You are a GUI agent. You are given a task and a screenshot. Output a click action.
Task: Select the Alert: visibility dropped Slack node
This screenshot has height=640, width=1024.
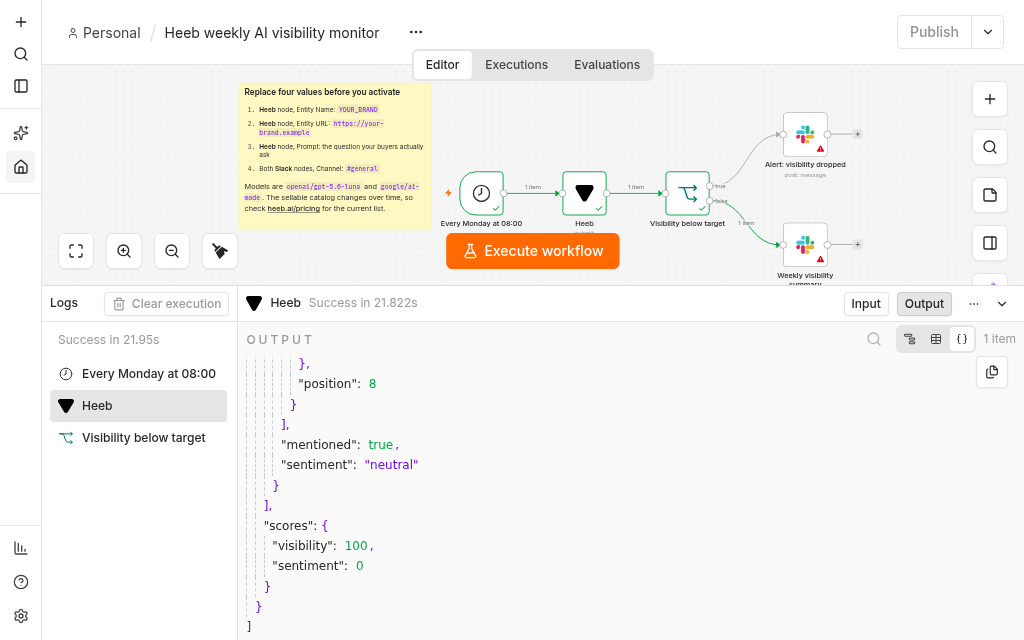click(805, 135)
